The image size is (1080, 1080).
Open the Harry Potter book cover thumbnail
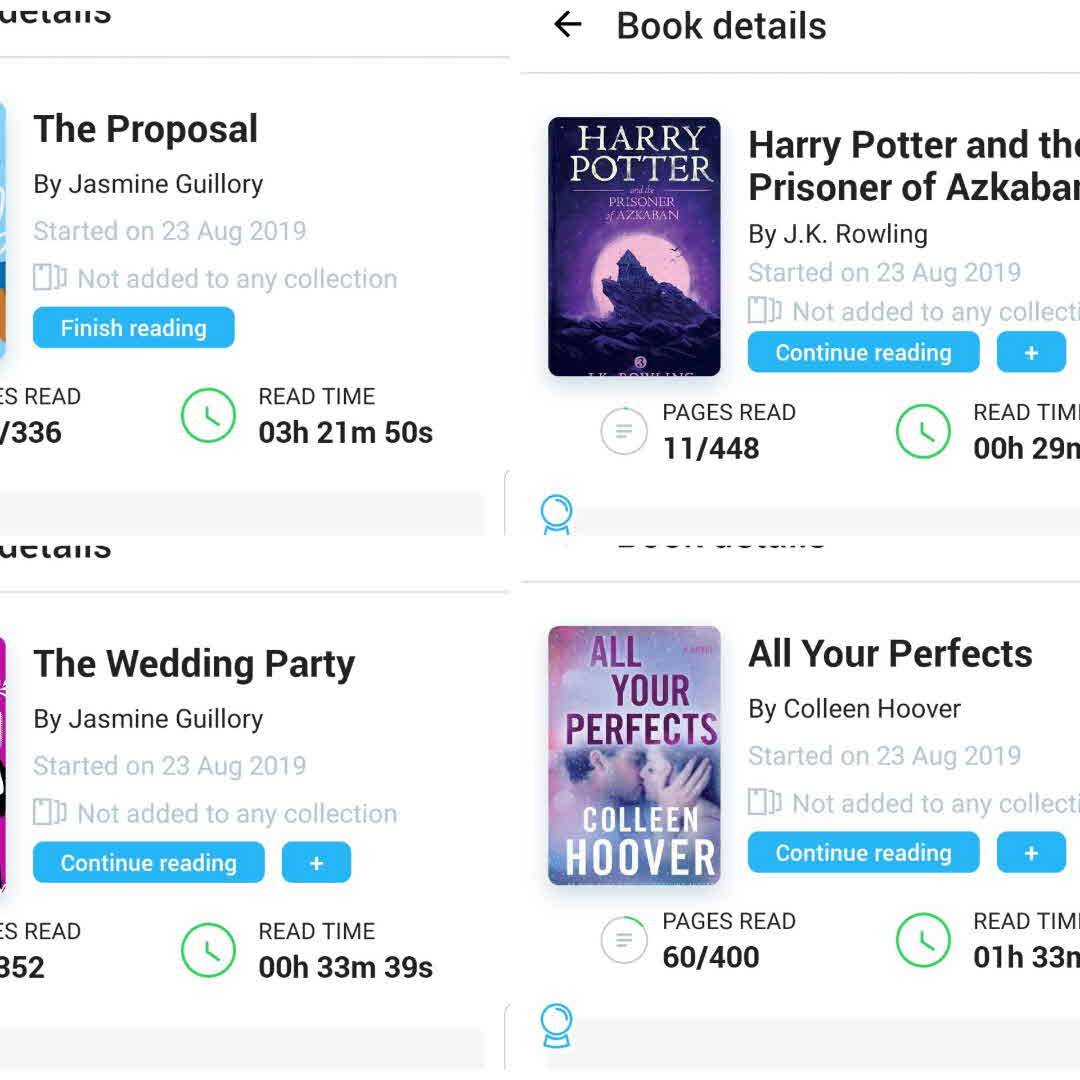pos(634,246)
